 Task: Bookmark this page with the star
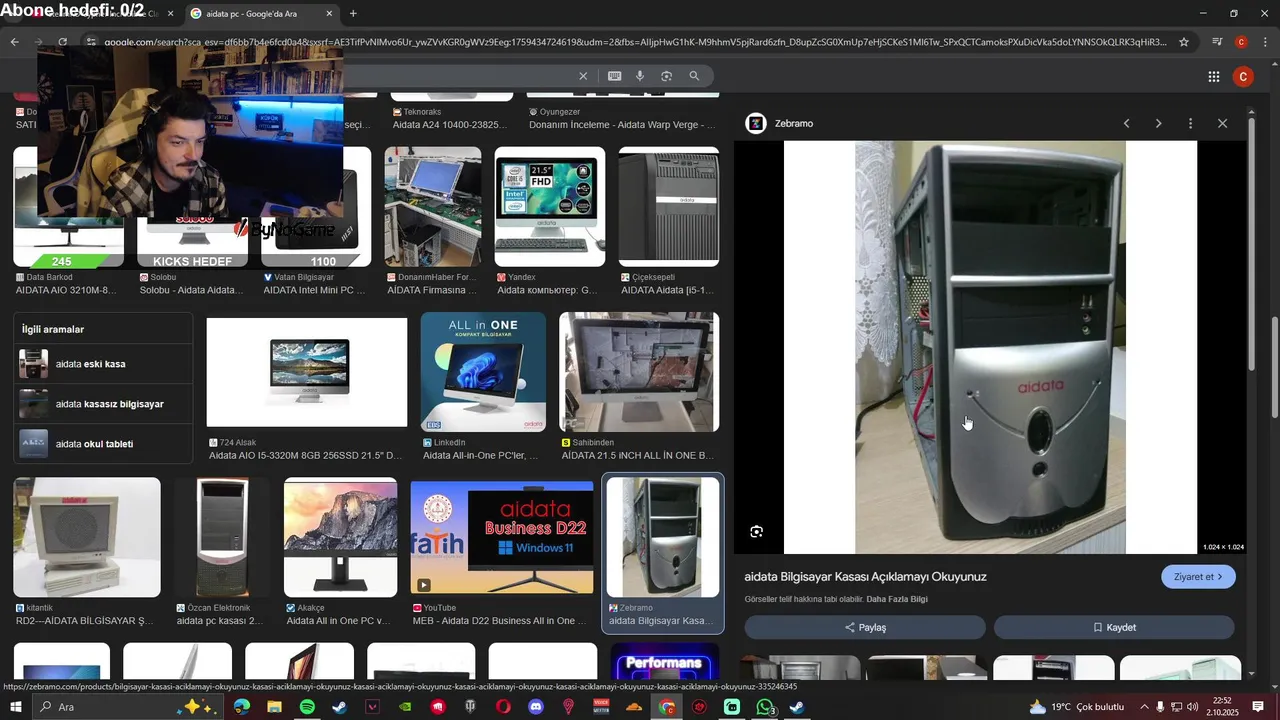click(1184, 42)
